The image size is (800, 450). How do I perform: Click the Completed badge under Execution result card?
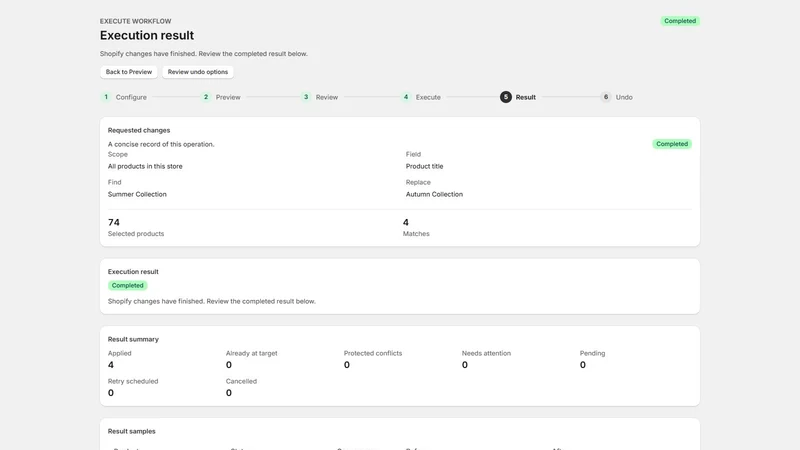[128, 286]
